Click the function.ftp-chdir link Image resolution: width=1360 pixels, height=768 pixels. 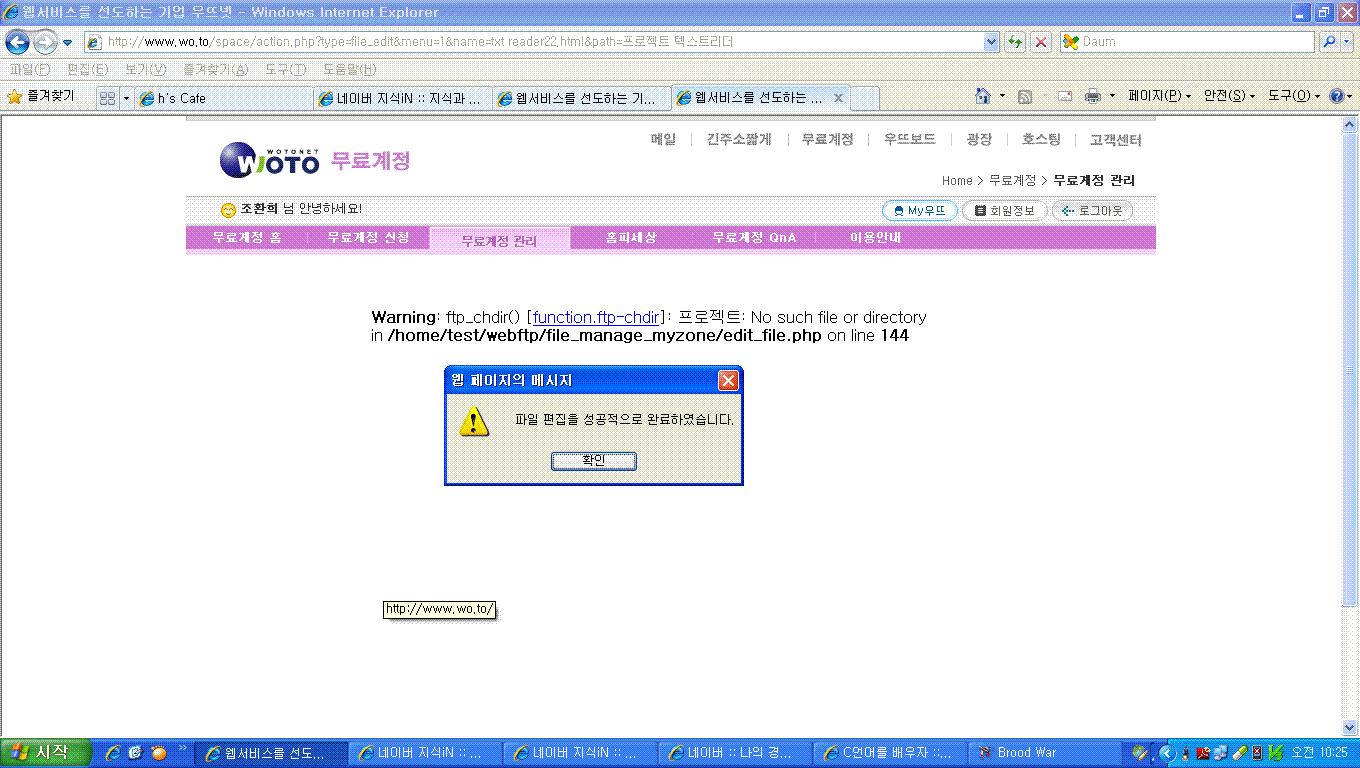tap(596, 317)
